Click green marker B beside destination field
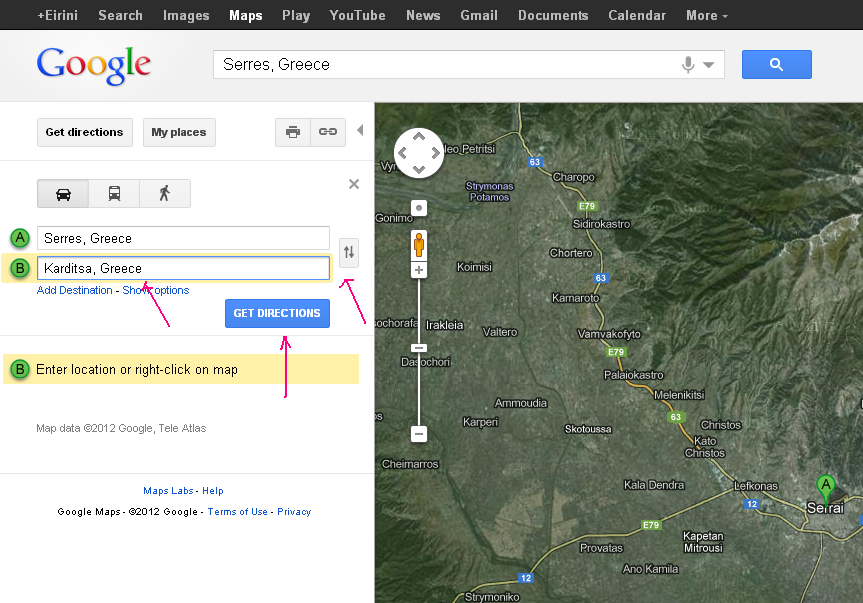Screen dimensions: 863x603 coord(20,268)
